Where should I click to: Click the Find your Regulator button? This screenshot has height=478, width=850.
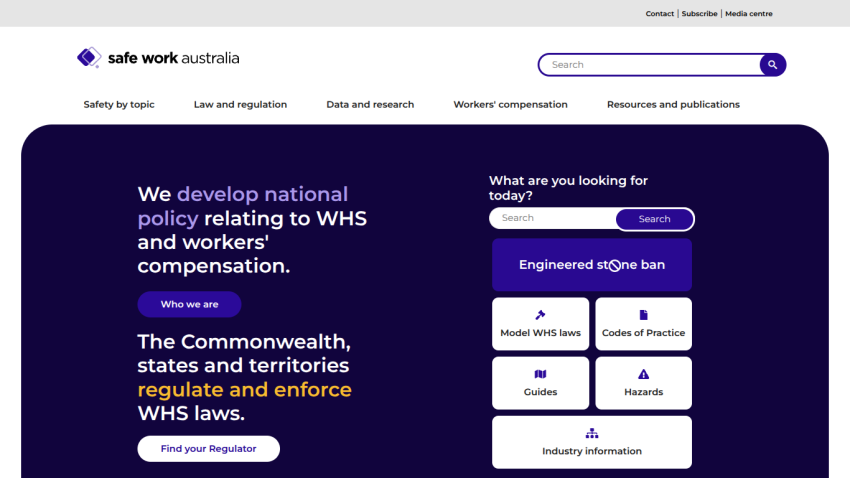[x=208, y=449]
